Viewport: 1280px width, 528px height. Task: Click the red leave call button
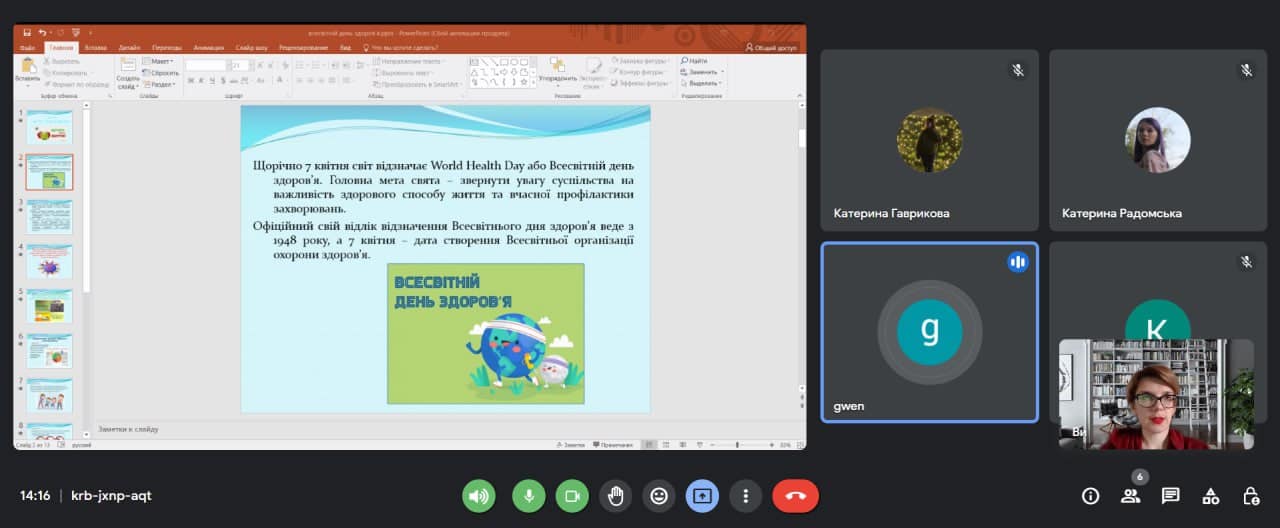795,496
